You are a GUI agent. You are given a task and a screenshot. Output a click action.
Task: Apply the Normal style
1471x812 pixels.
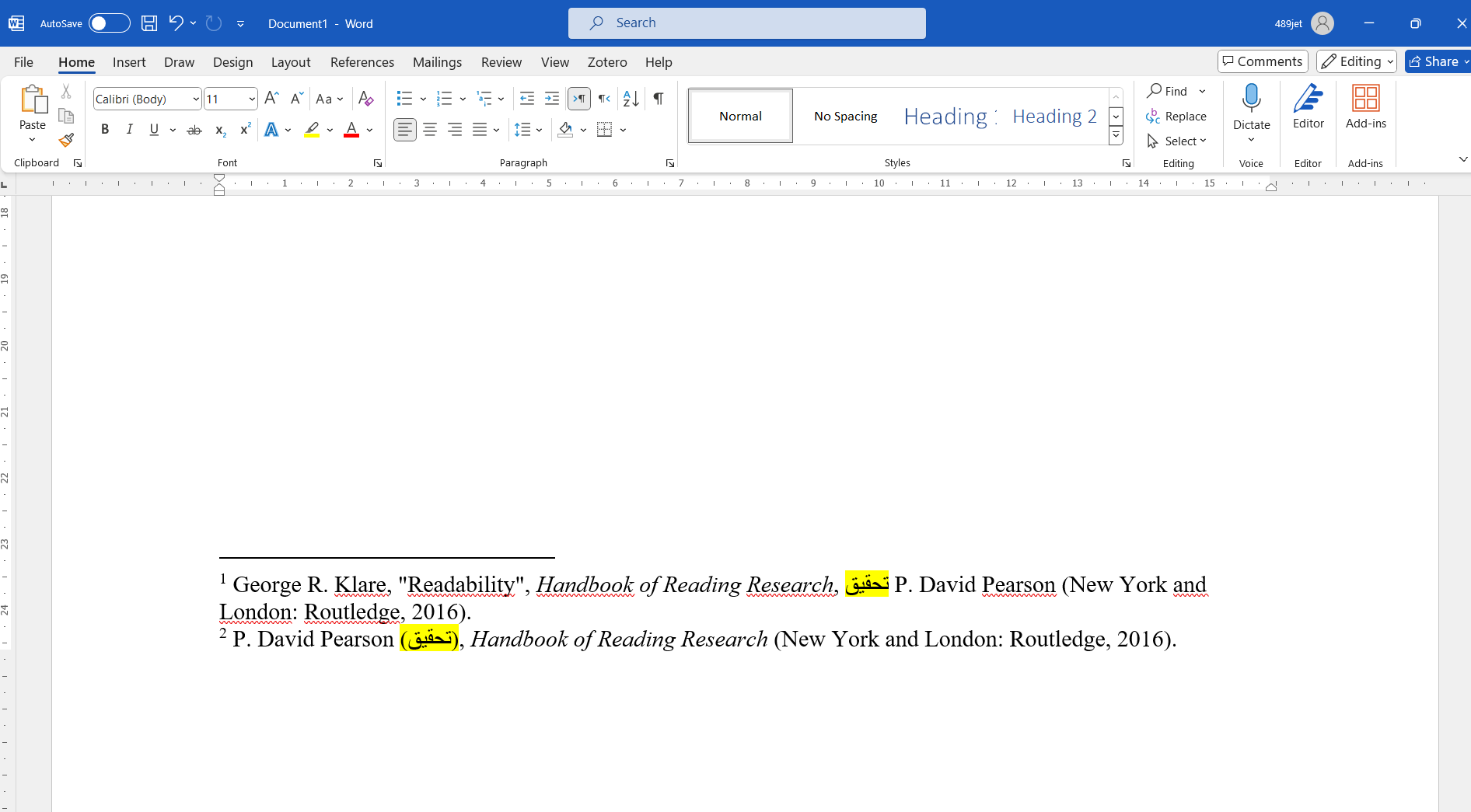[x=740, y=116]
